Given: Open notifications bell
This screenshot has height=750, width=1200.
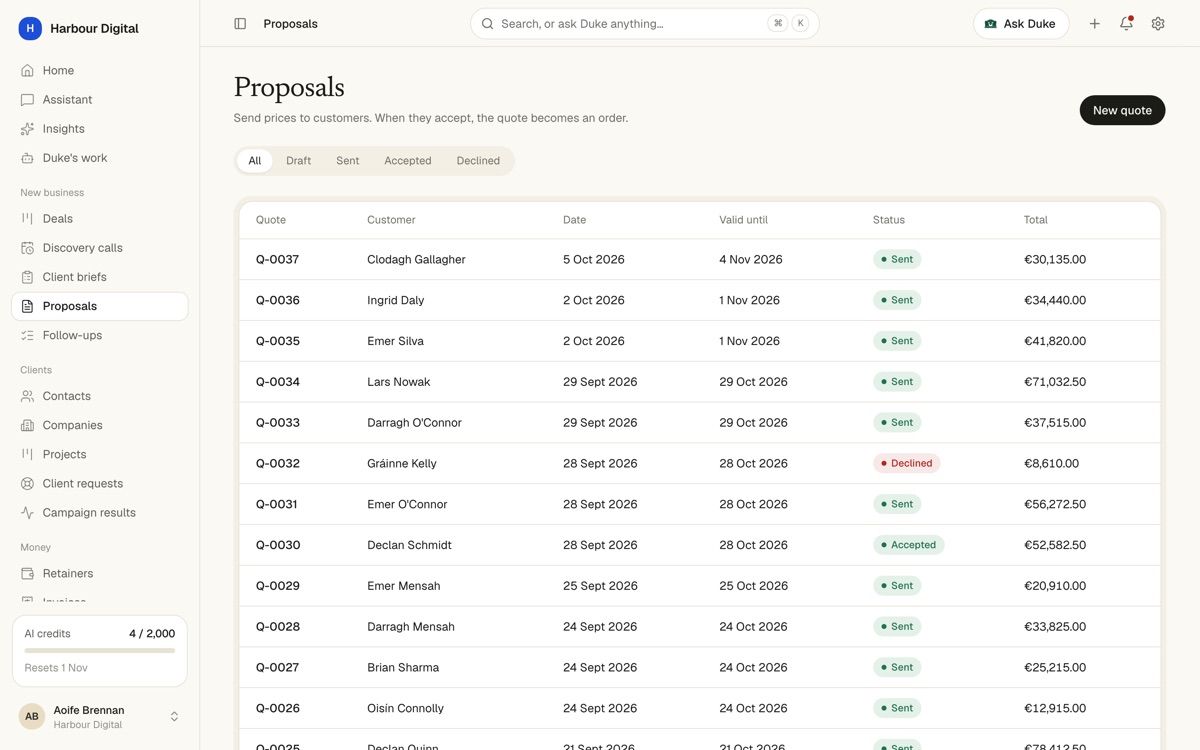Looking at the screenshot, I should (1126, 24).
